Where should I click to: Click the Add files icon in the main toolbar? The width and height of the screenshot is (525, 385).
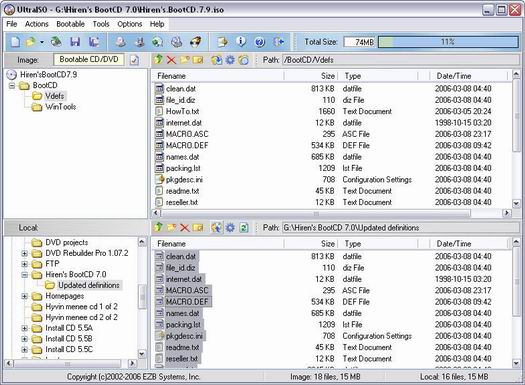[x=222, y=42]
